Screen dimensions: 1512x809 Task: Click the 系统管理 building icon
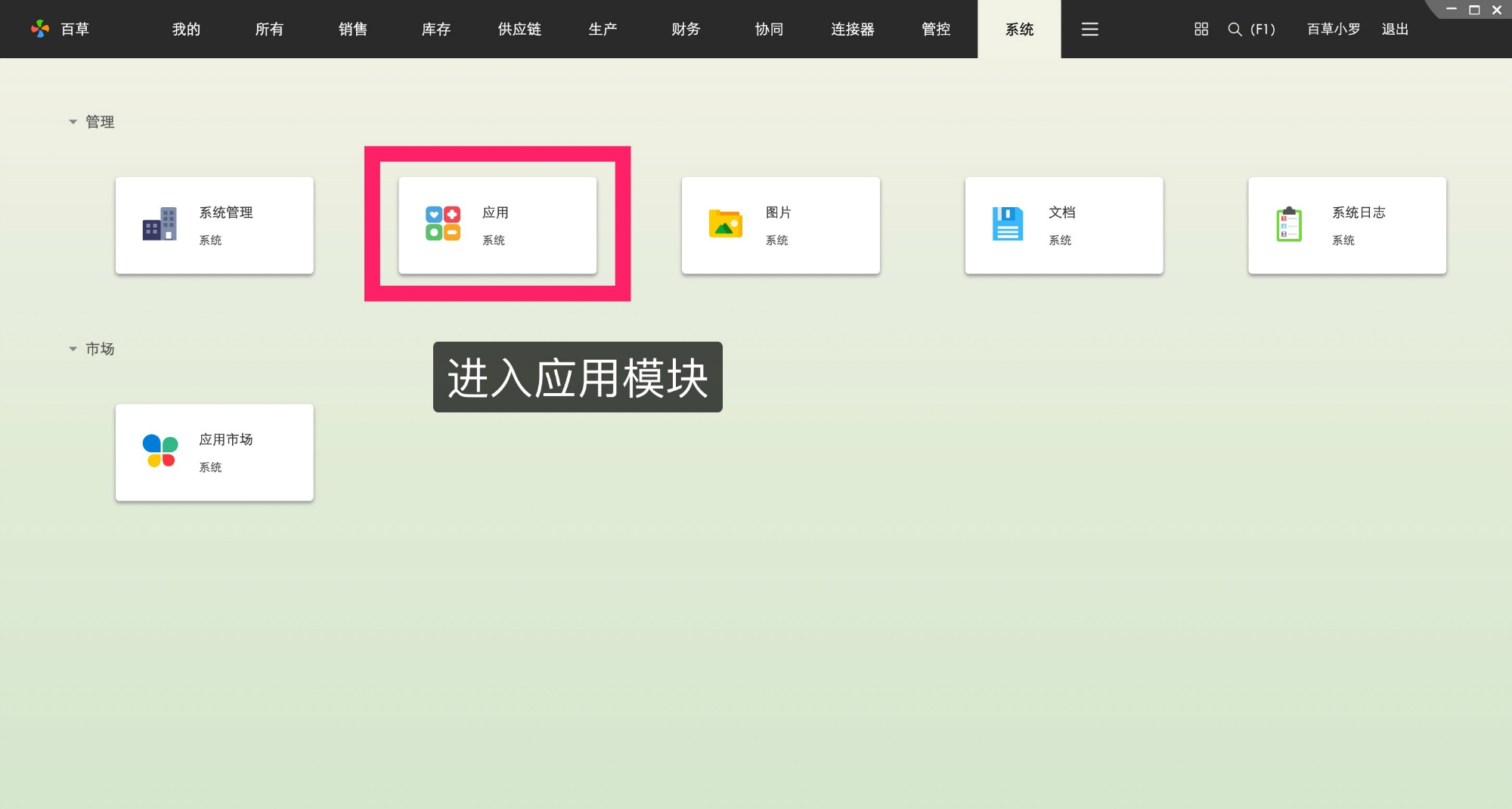coord(160,224)
